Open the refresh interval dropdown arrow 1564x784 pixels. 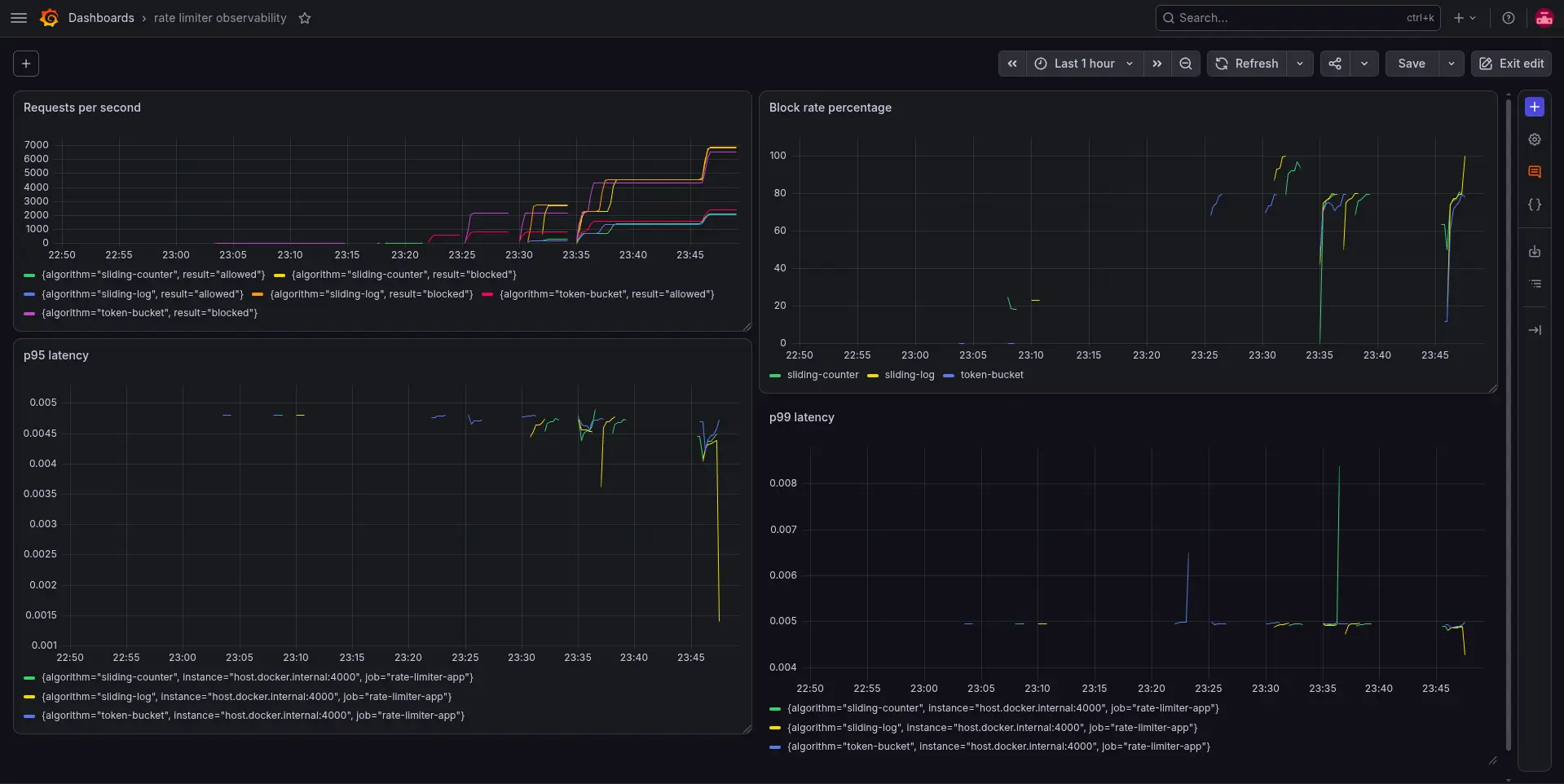click(1300, 64)
